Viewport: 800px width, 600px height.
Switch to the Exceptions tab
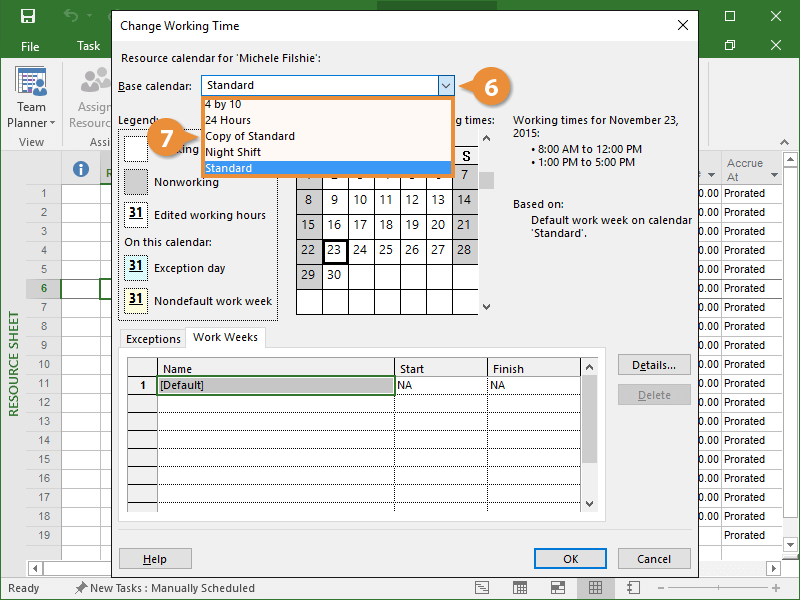[153, 339]
